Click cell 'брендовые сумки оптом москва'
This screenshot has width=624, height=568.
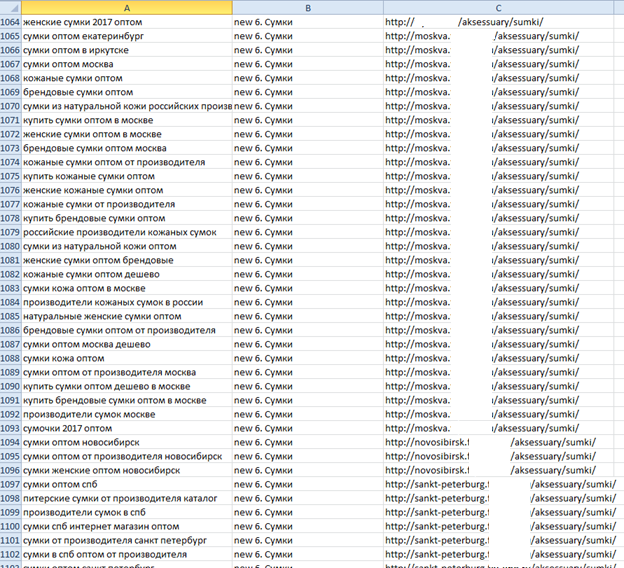click(127, 148)
